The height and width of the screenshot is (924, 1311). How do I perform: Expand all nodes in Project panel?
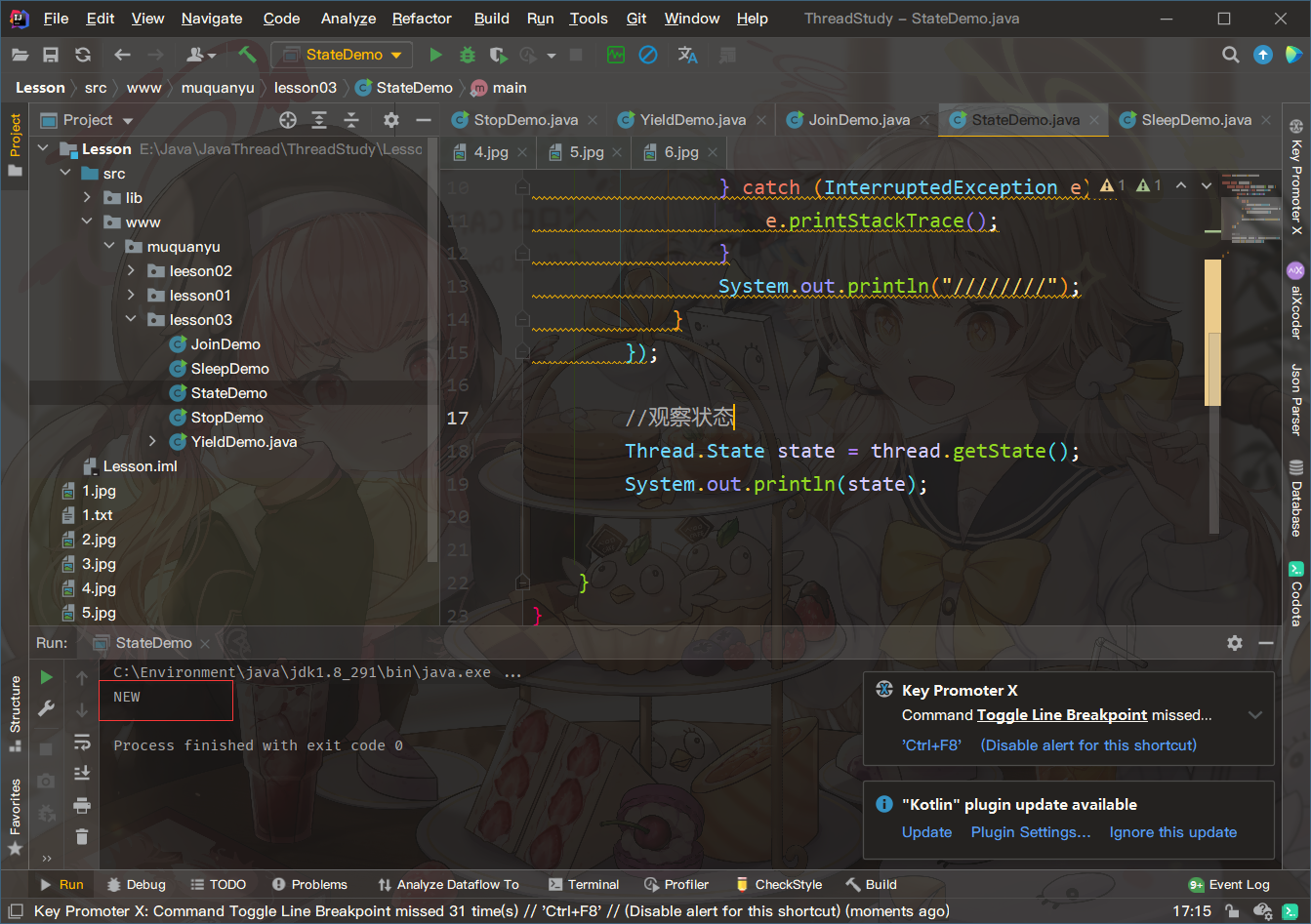(319, 120)
